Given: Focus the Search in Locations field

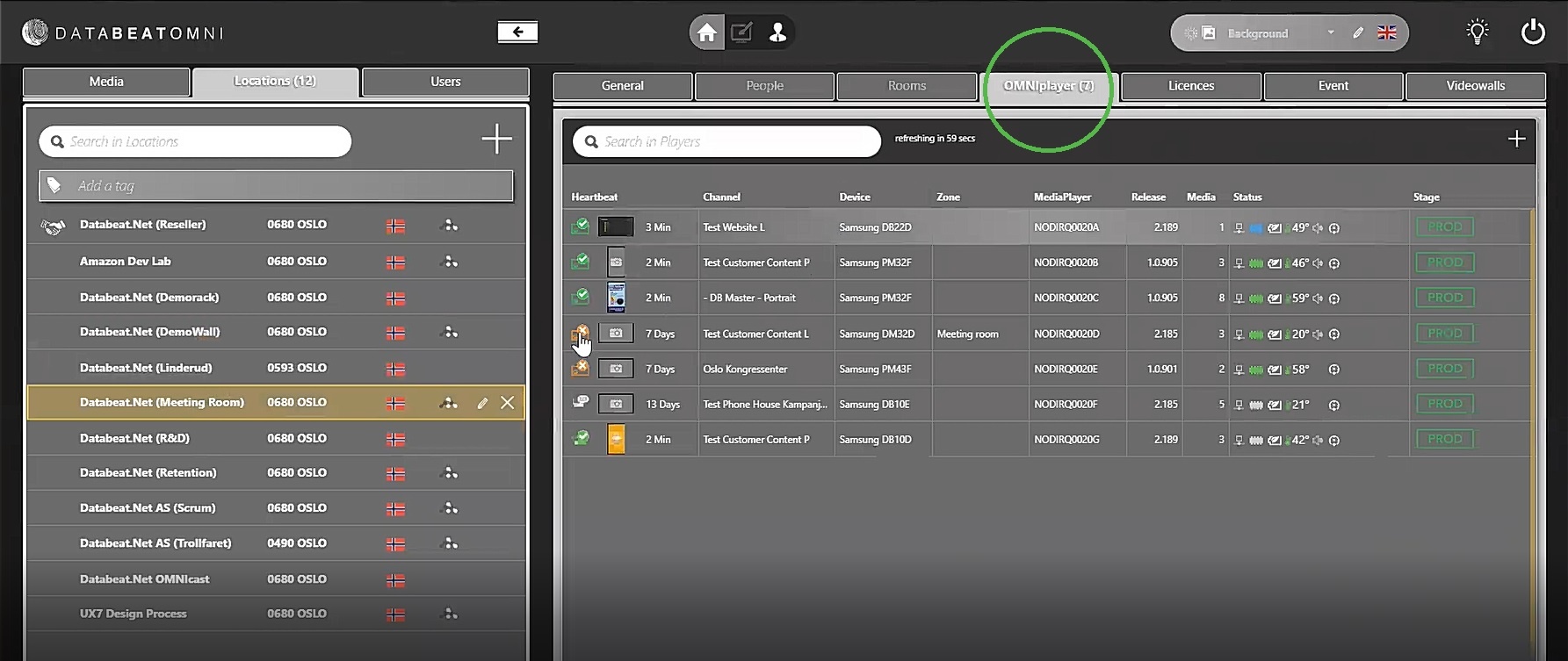Looking at the screenshot, I should [195, 141].
